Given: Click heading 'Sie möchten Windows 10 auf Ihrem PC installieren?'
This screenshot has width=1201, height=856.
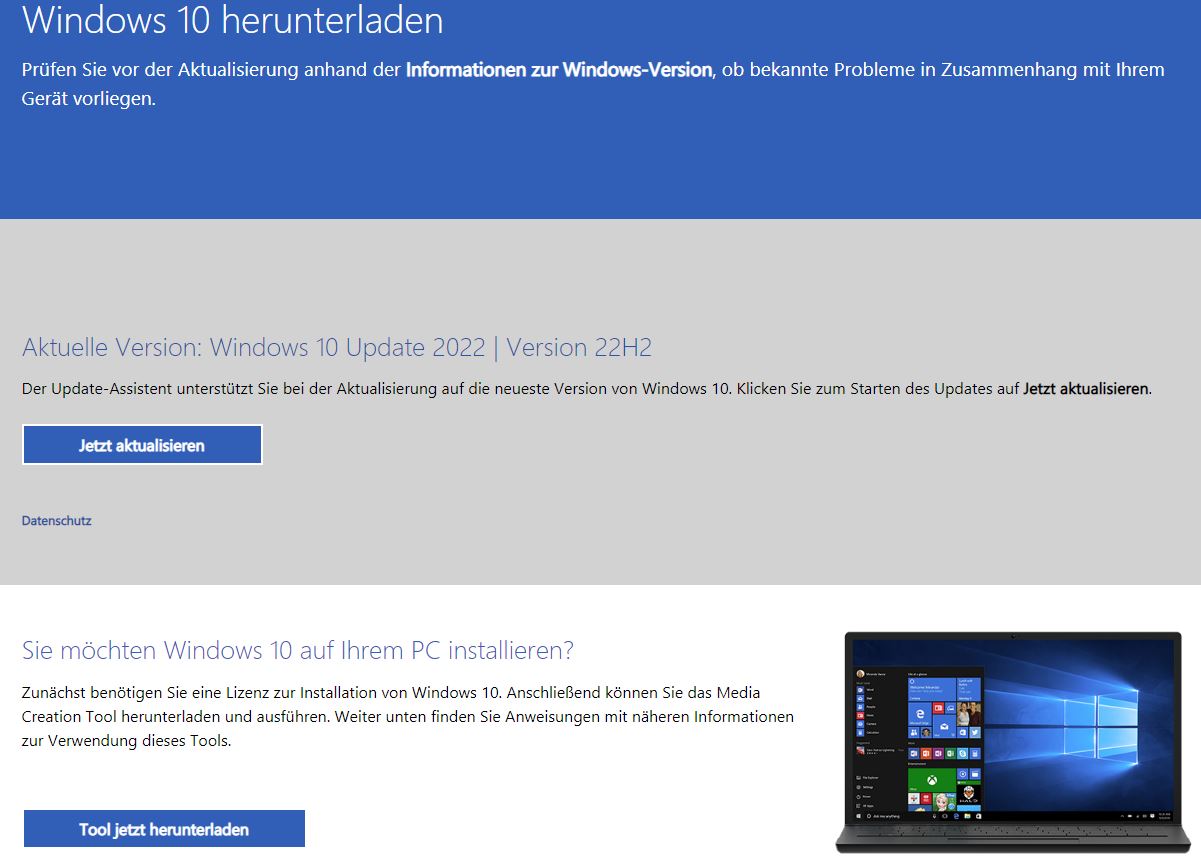Looking at the screenshot, I should [298, 651].
